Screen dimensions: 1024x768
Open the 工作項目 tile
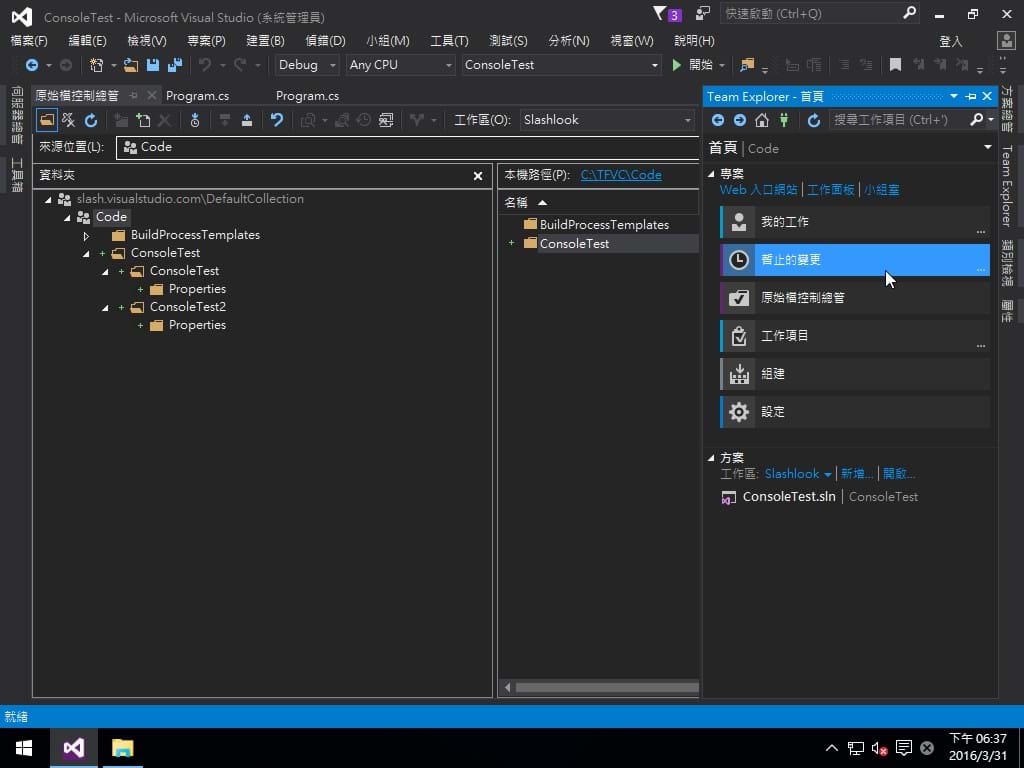[855, 336]
